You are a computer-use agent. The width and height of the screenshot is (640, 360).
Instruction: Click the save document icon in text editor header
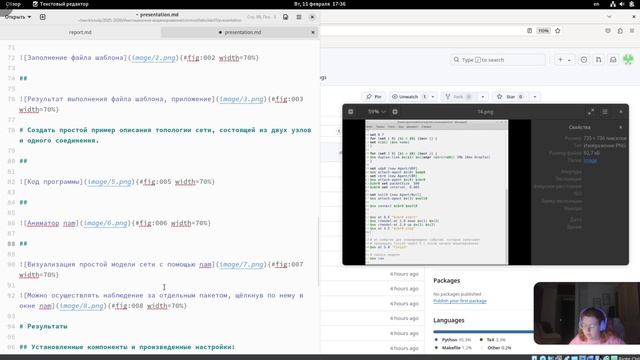point(286,17)
